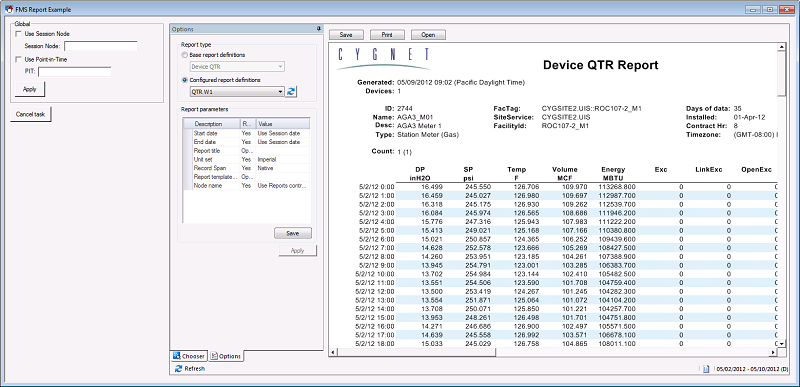Click into the Session Node text field
This screenshot has height=387, width=800.
(101, 46)
